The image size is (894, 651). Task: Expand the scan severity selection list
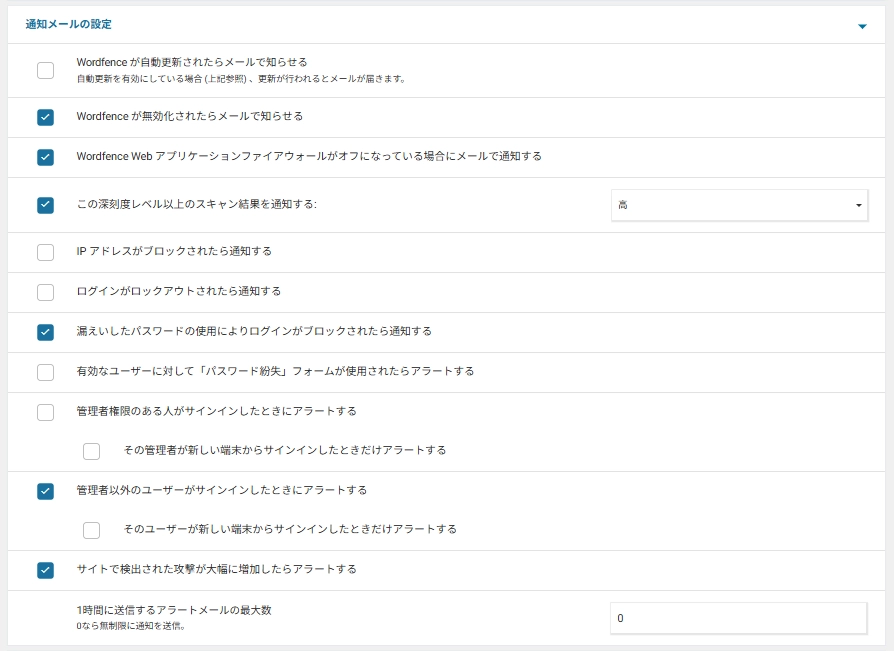857,204
